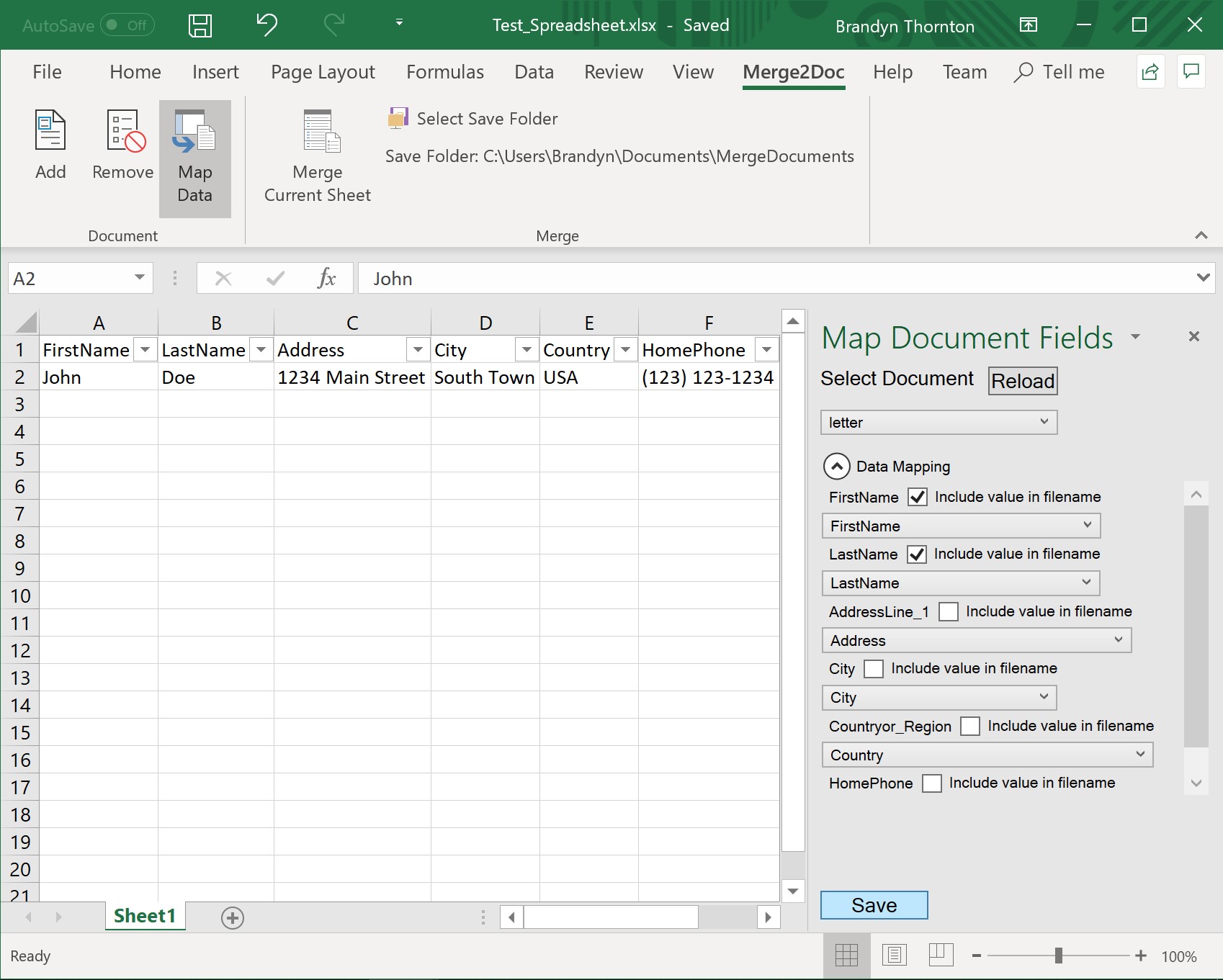Open the Name Box dropdown
Viewport: 1223px width, 980px height.
click(140, 277)
